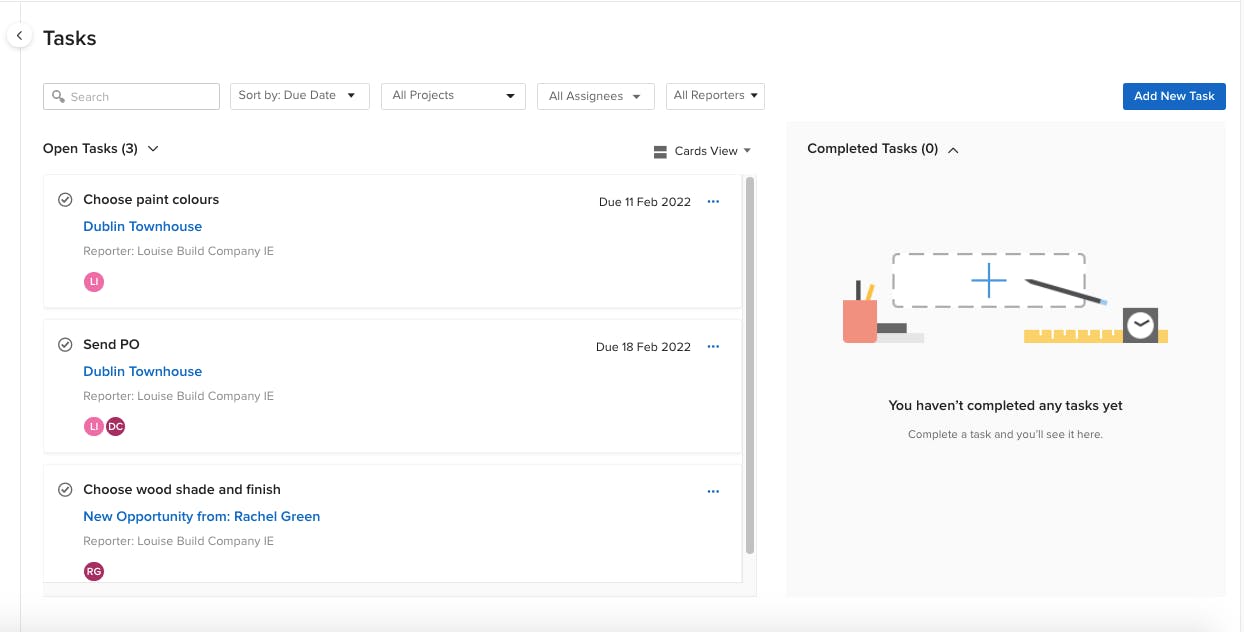1244x632 pixels.
Task: Open the All Assignees filter dropdown
Action: click(595, 96)
